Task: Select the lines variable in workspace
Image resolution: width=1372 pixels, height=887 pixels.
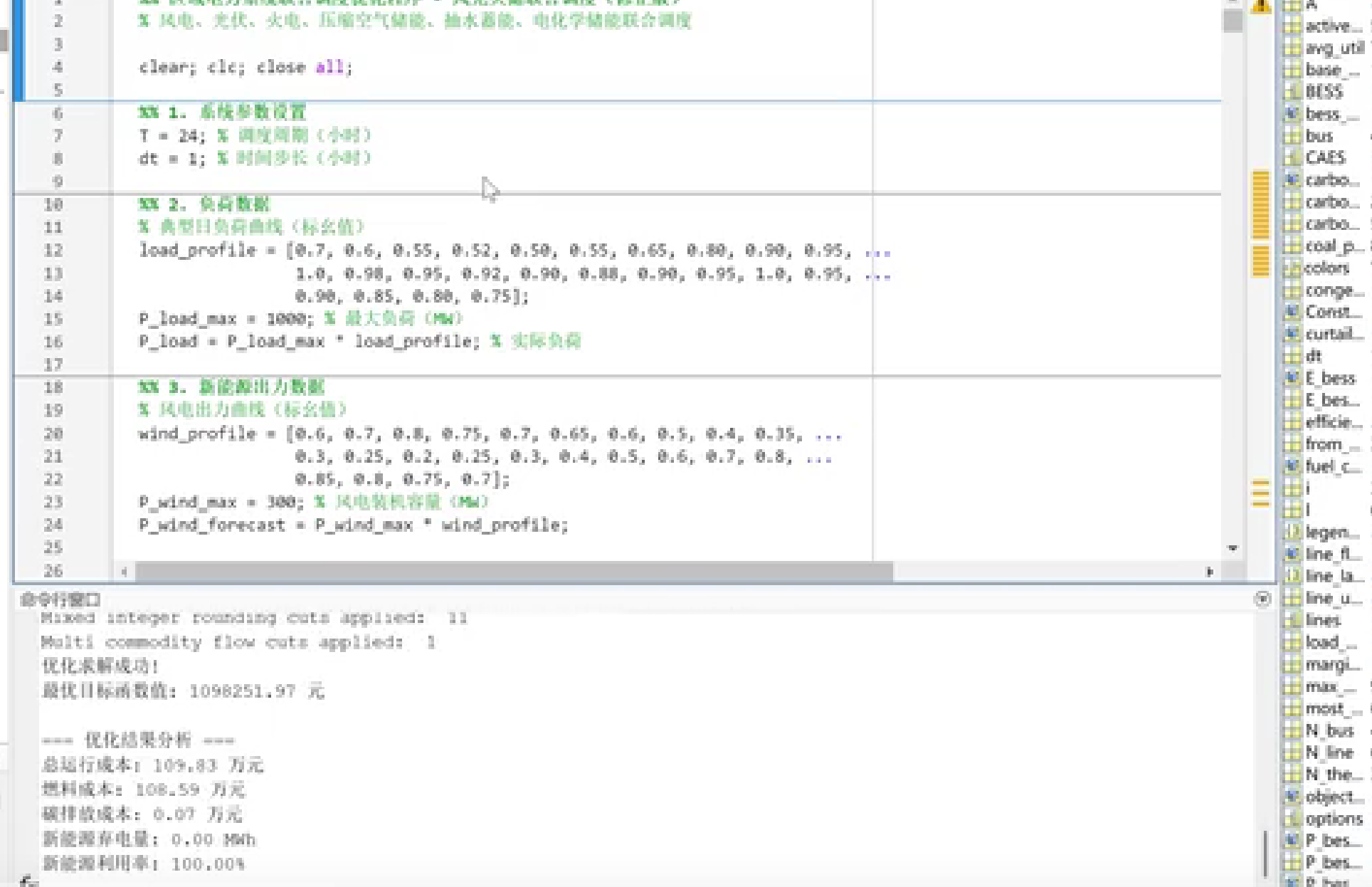Action: tap(1323, 620)
